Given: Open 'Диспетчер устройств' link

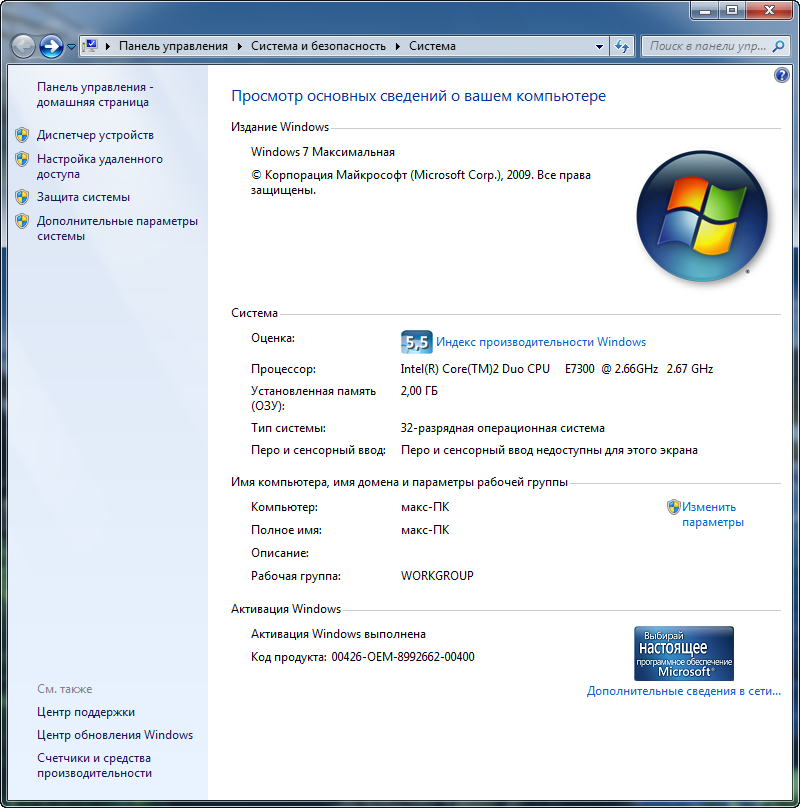Looking at the screenshot, I should coord(95,135).
